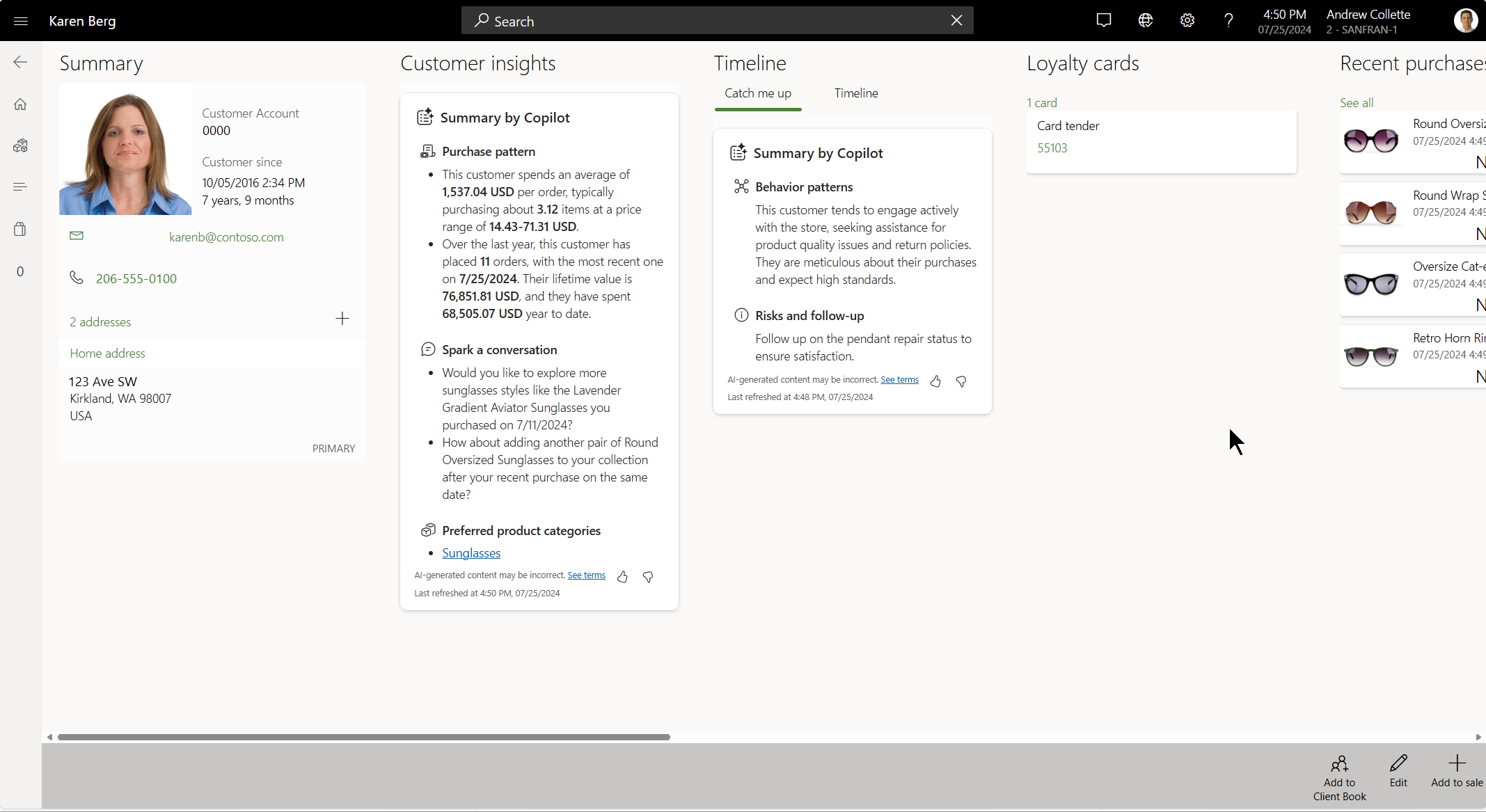Toggle thumbs up on Timeline Copilot content
1486x812 pixels.
coord(934,380)
